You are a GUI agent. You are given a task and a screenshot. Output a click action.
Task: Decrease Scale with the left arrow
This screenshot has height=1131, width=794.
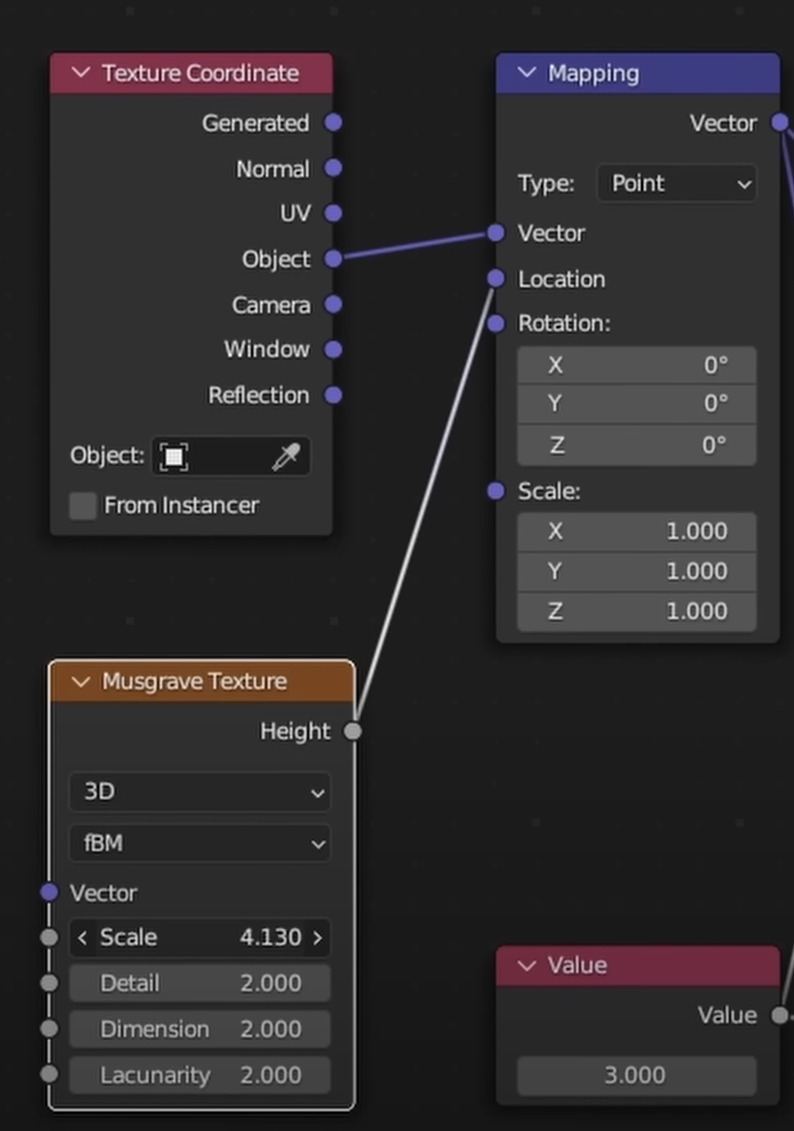82,938
